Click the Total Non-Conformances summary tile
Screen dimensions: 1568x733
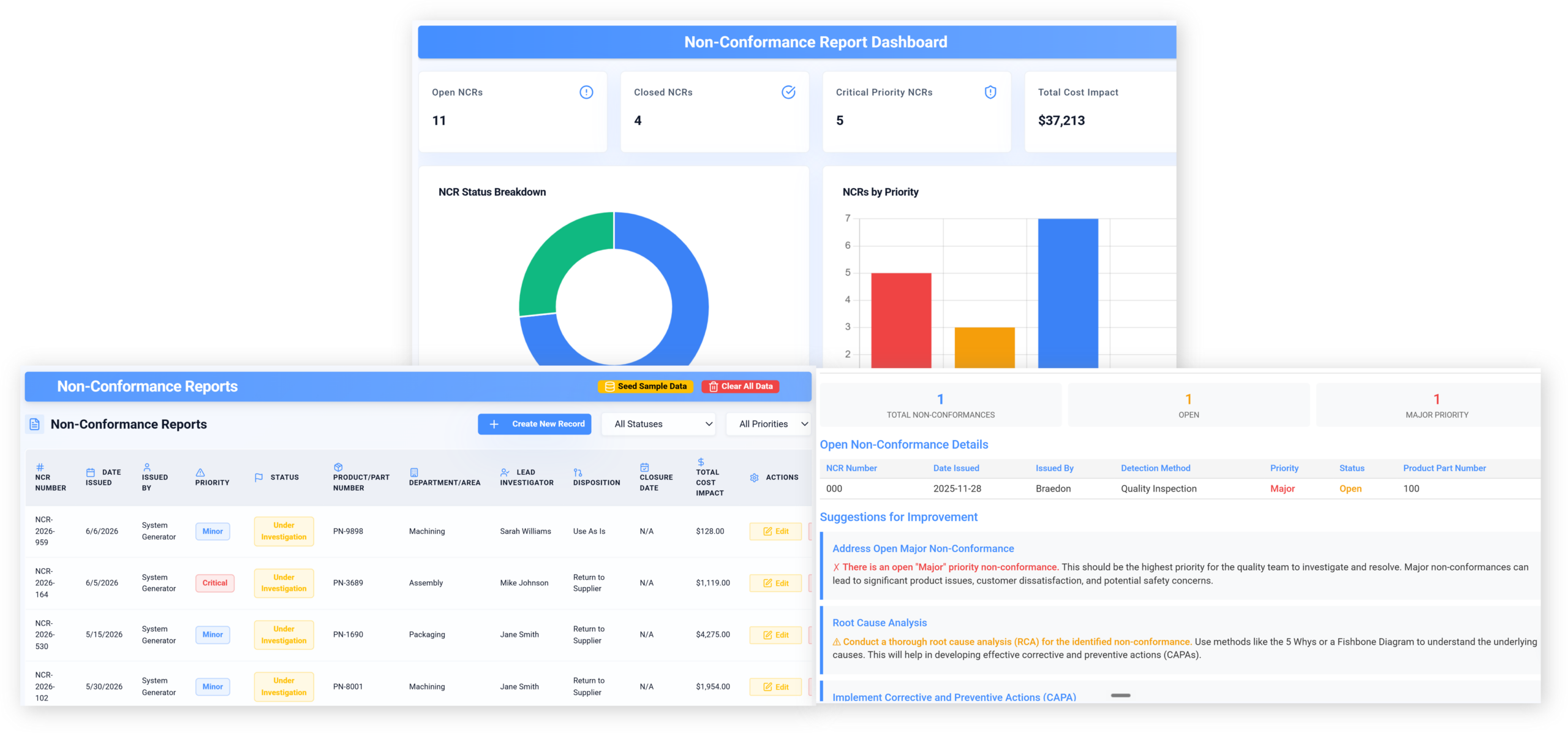(940, 405)
